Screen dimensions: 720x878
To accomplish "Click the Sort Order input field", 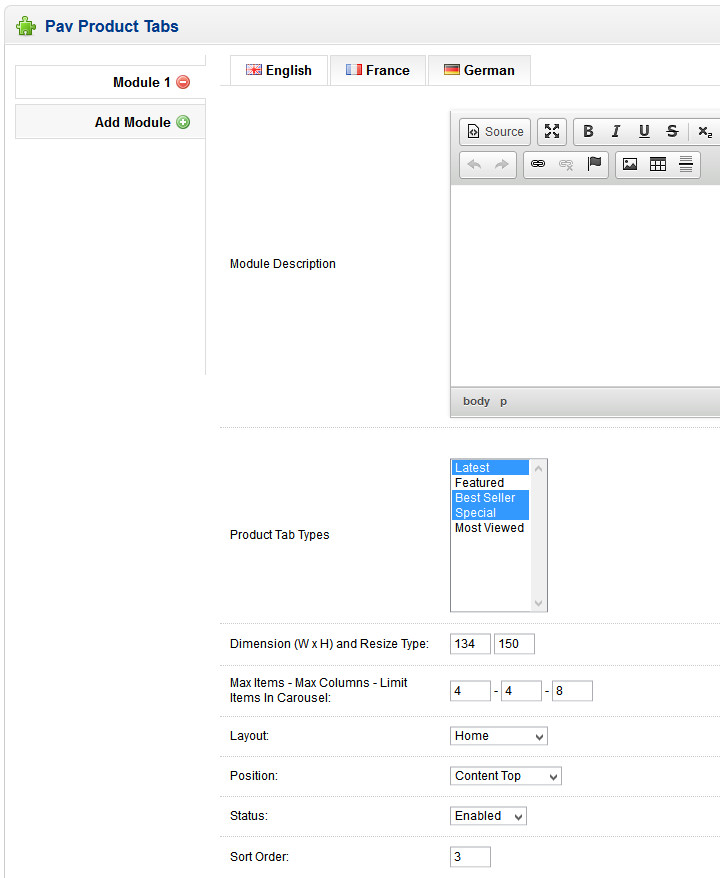I will coord(470,857).
